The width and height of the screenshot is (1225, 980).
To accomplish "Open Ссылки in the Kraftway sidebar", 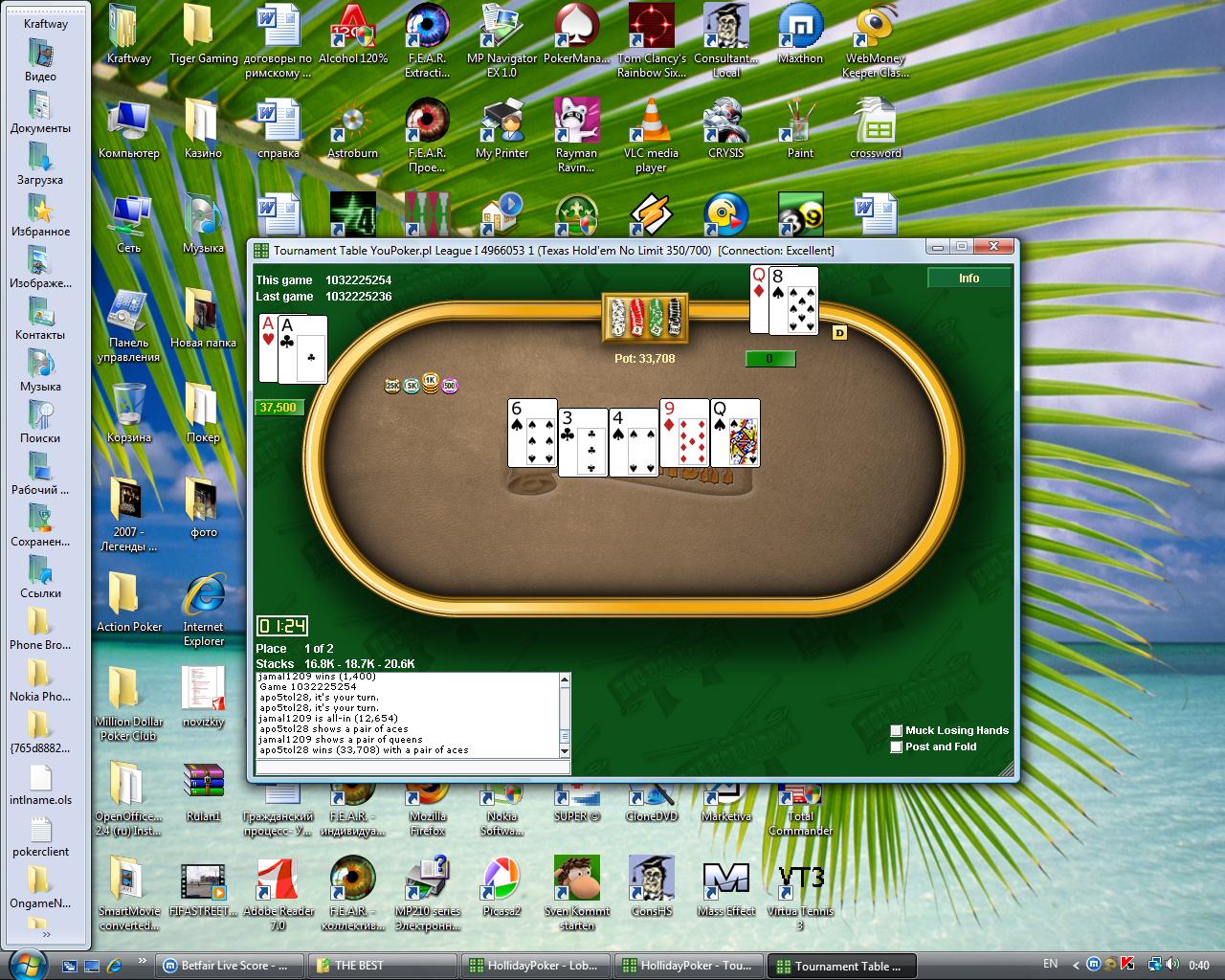I will click(40, 576).
